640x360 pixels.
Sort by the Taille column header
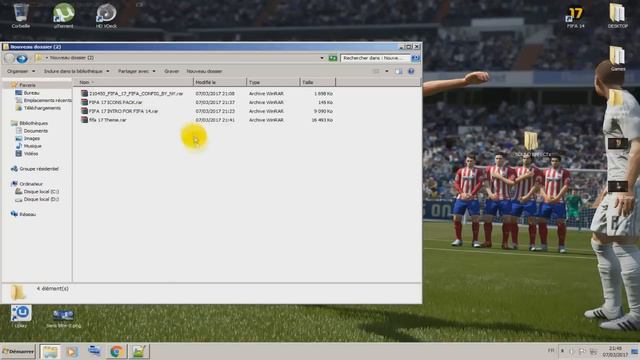pos(318,82)
